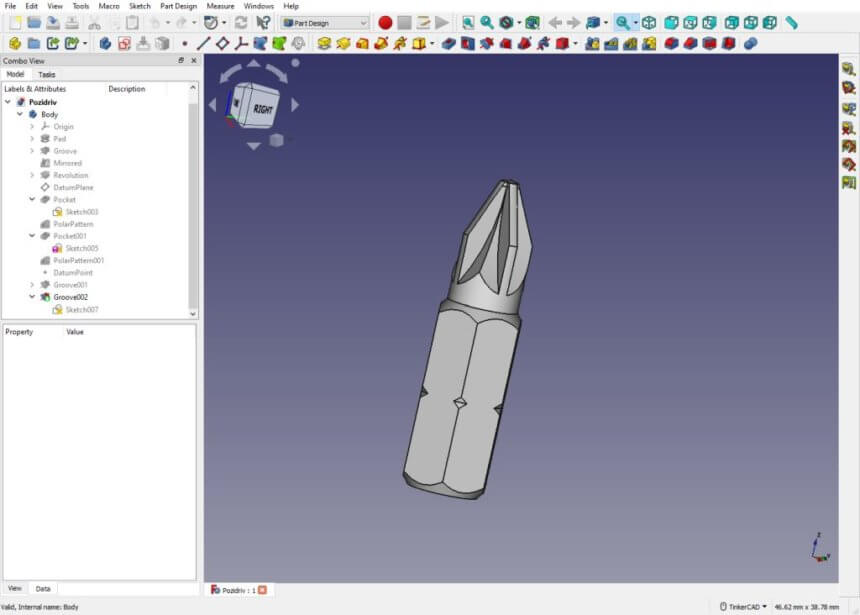Open the Part Design menu

coord(178,6)
